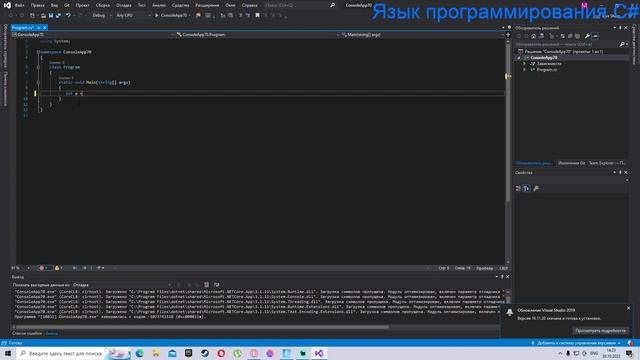640x360 pixels.
Task: Click Просмотреть подробности in update notification
Action: tap(600, 331)
